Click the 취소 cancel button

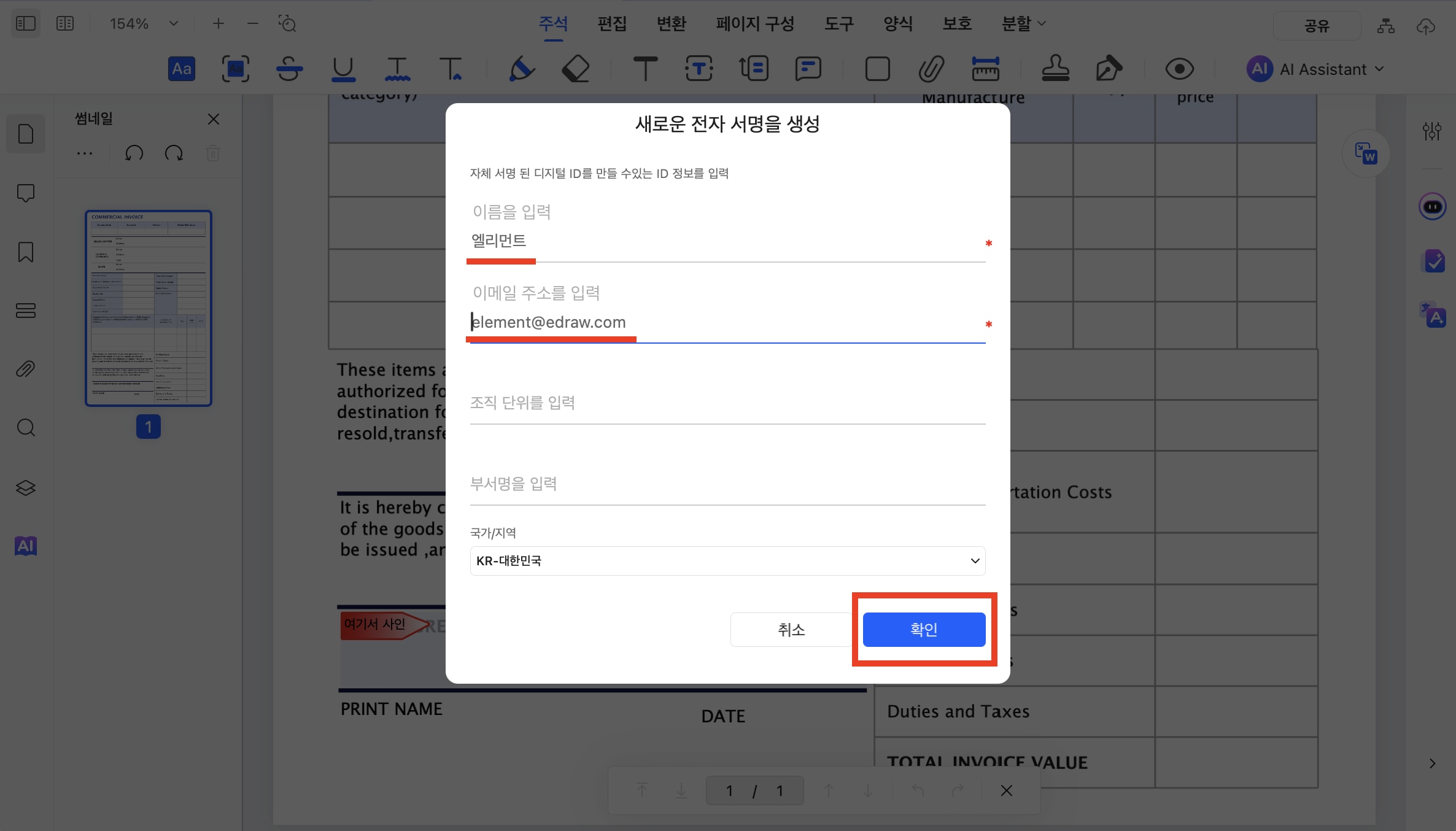coord(791,630)
